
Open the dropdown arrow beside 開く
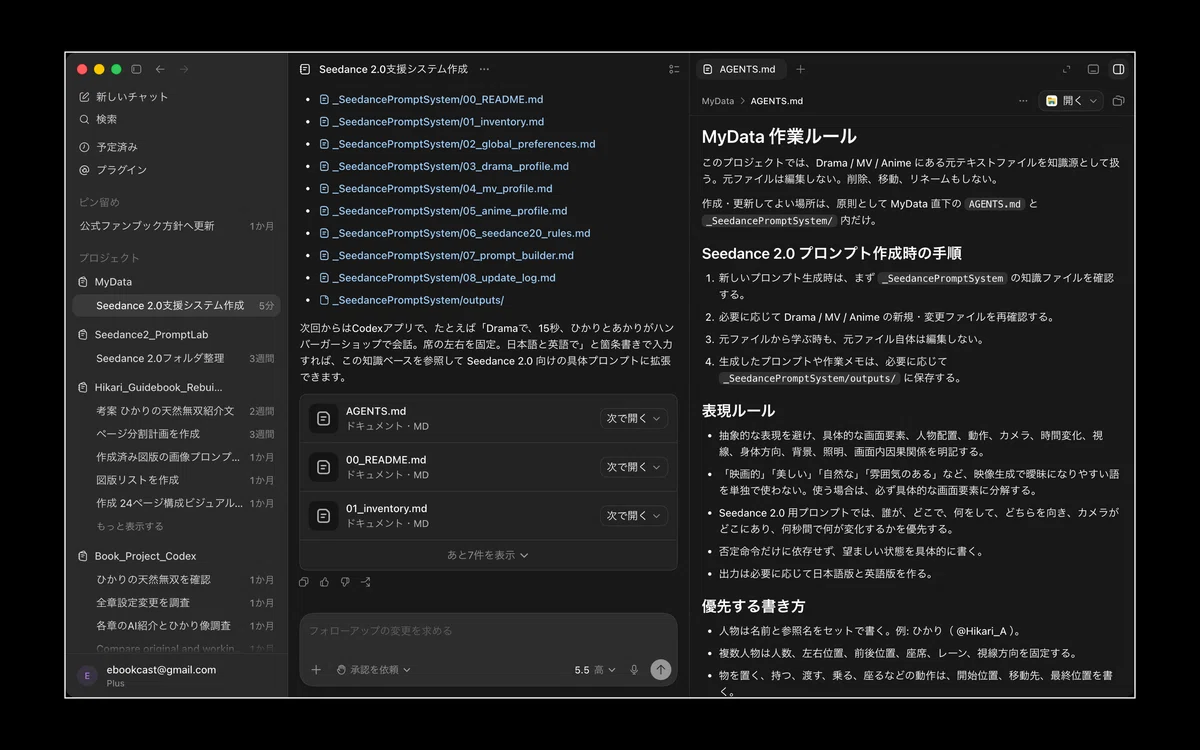pos(1094,100)
